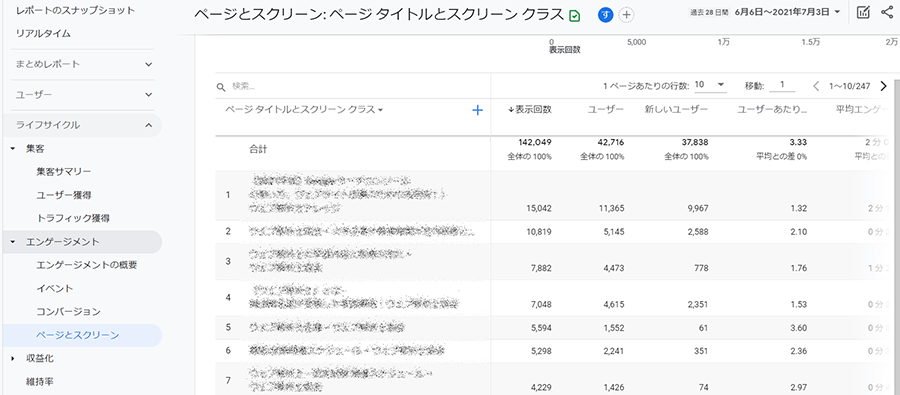Click row 6 views value 5,298

pos(541,351)
